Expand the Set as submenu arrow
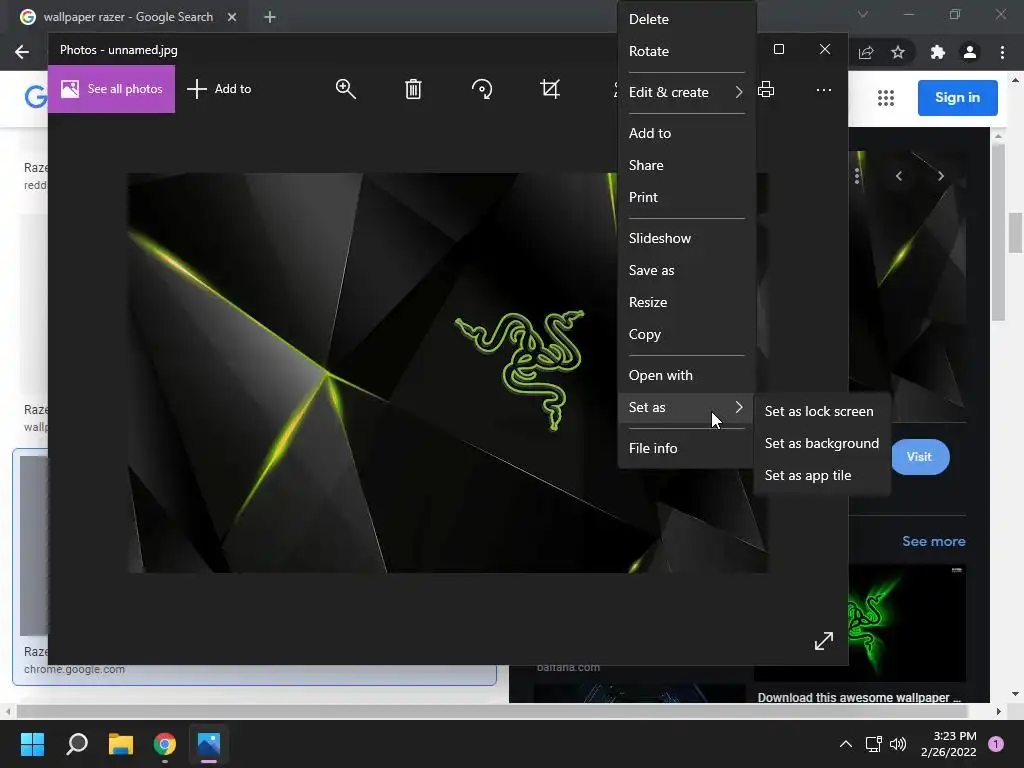This screenshot has width=1024, height=768. pos(739,407)
